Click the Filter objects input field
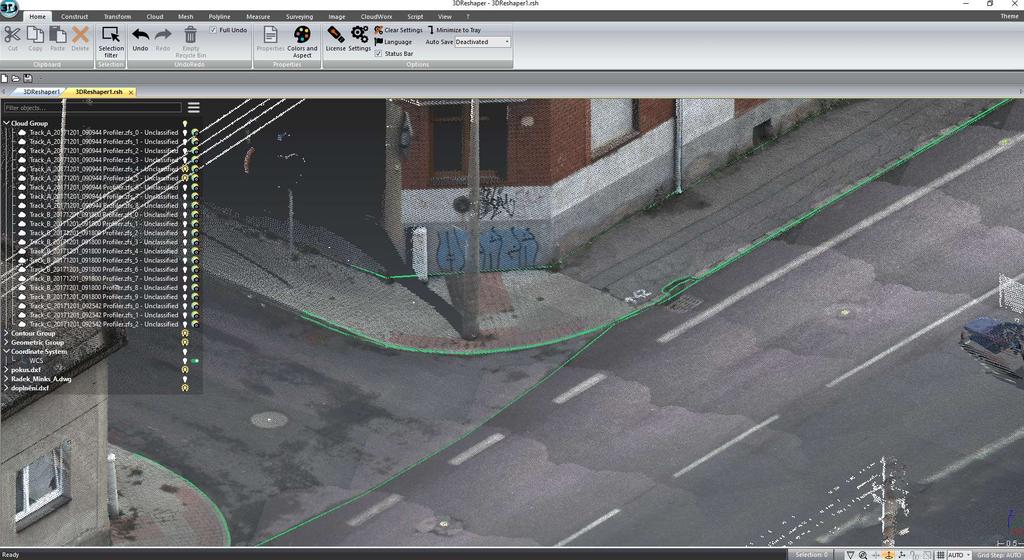 tap(92, 107)
